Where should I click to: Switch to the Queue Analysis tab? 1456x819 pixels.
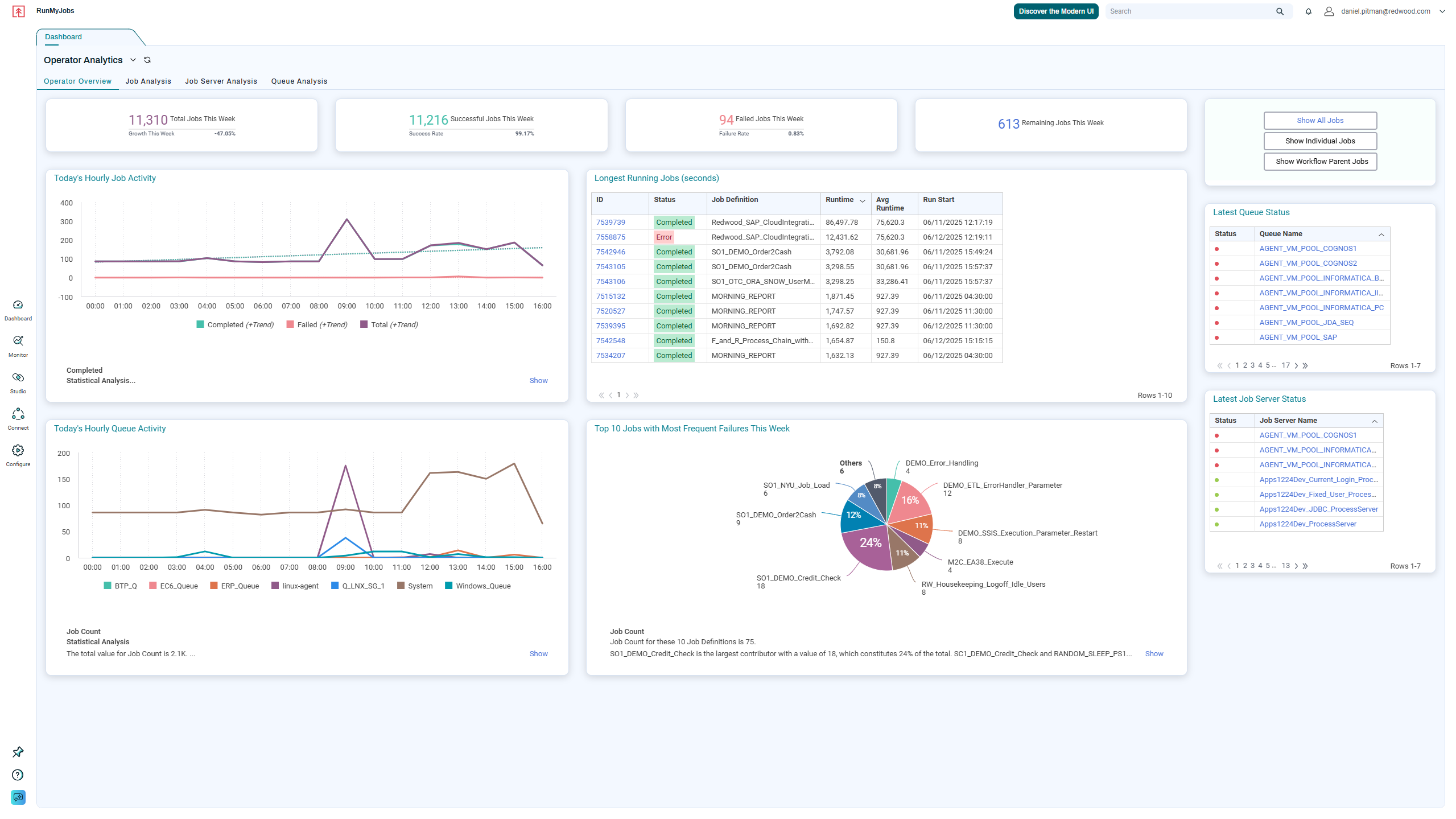(x=299, y=81)
